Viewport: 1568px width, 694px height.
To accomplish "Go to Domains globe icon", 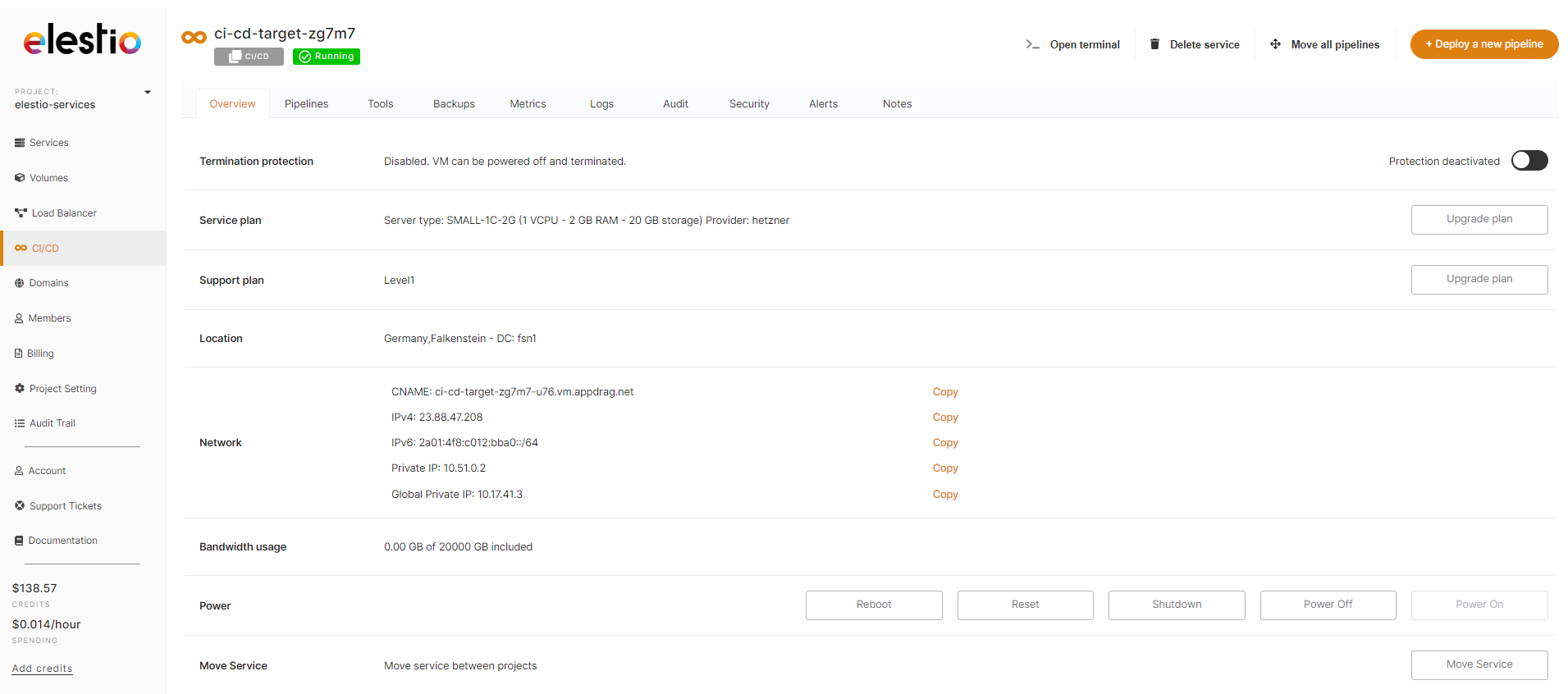I will [x=20, y=283].
